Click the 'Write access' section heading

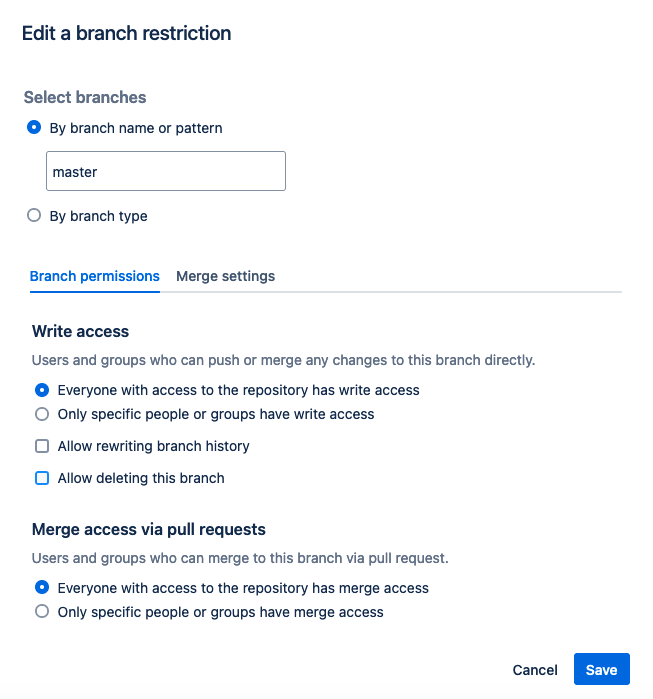coord(80,331)
